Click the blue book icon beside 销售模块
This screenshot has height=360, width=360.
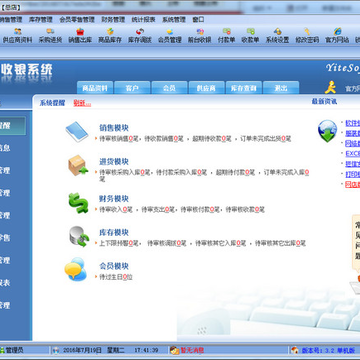77,132
